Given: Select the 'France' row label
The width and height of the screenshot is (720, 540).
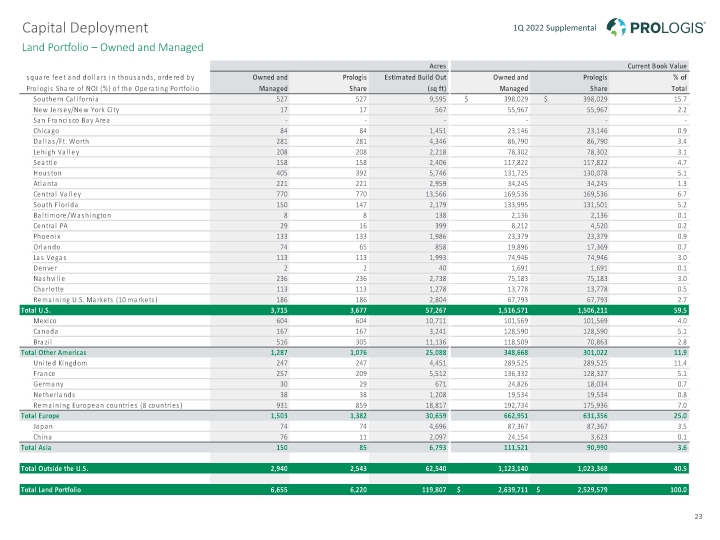Looking at the screenshot, I should point(44,374).
